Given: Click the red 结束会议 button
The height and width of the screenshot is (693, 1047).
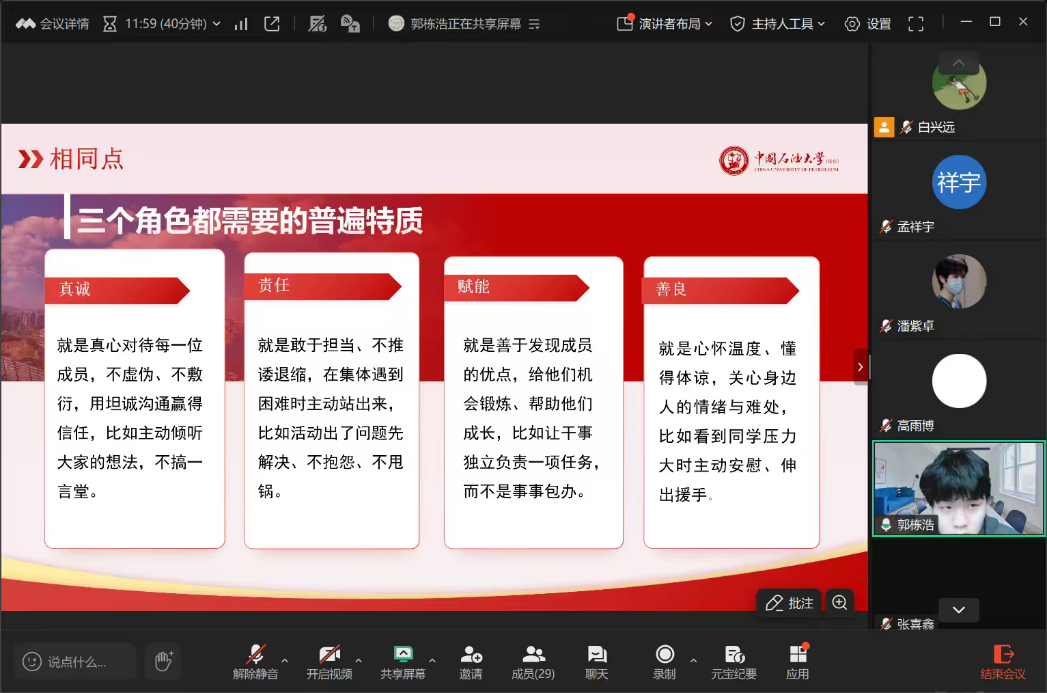Looking at the screenshot, I should pos(1003,661).
